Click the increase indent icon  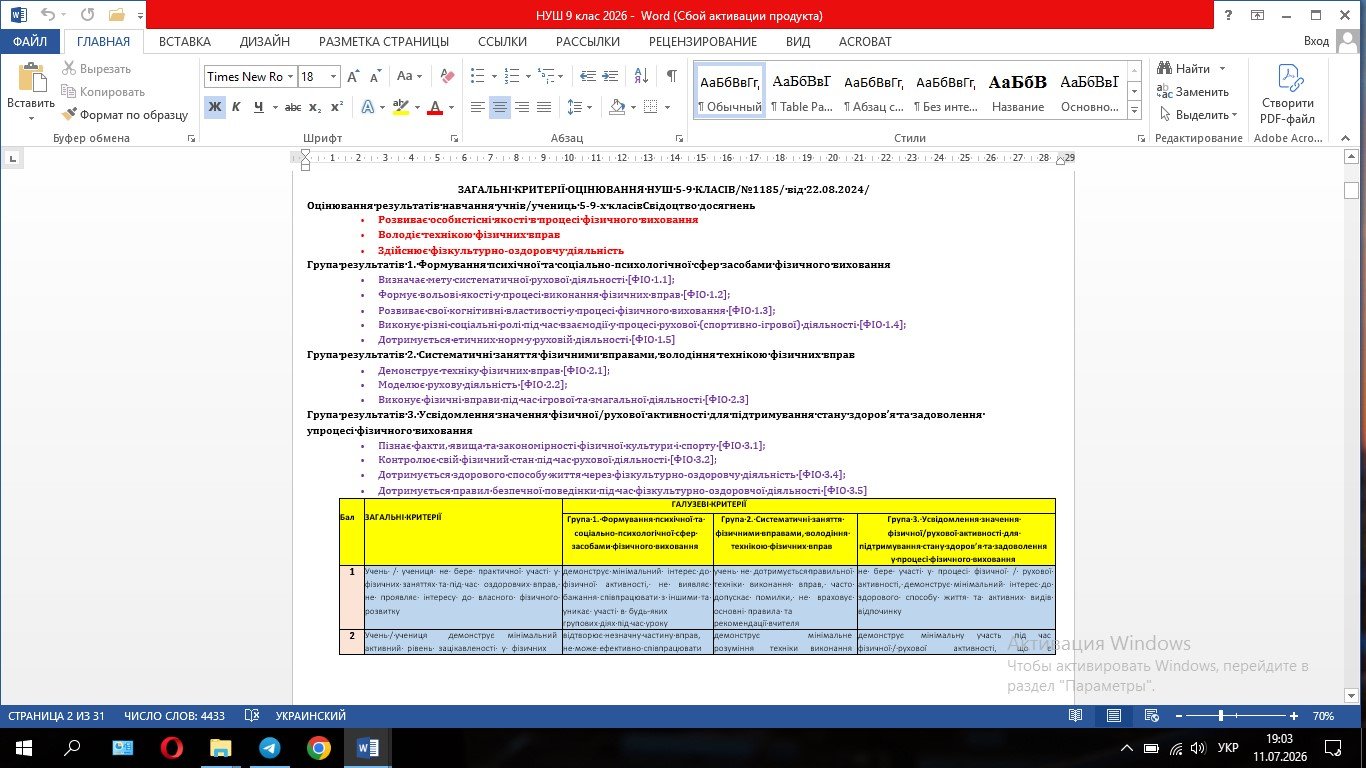(612, 76)
